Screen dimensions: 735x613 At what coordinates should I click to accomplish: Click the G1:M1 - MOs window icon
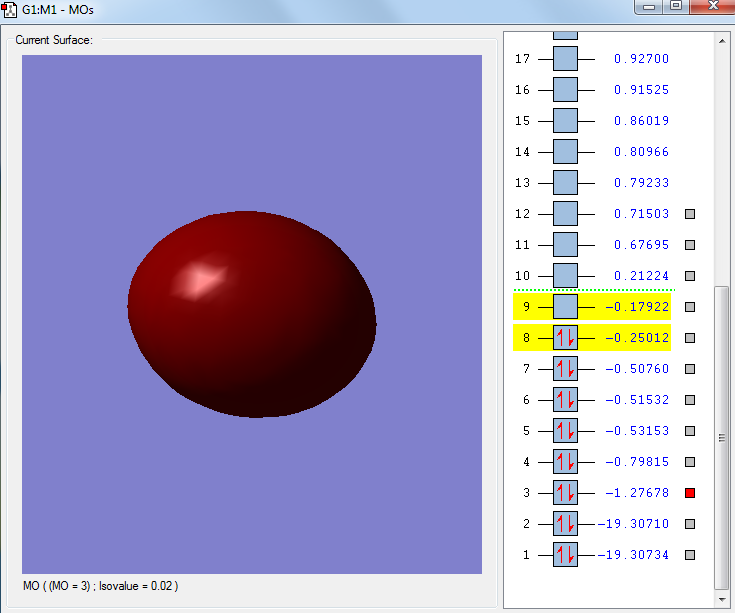(x=10, y=8)
